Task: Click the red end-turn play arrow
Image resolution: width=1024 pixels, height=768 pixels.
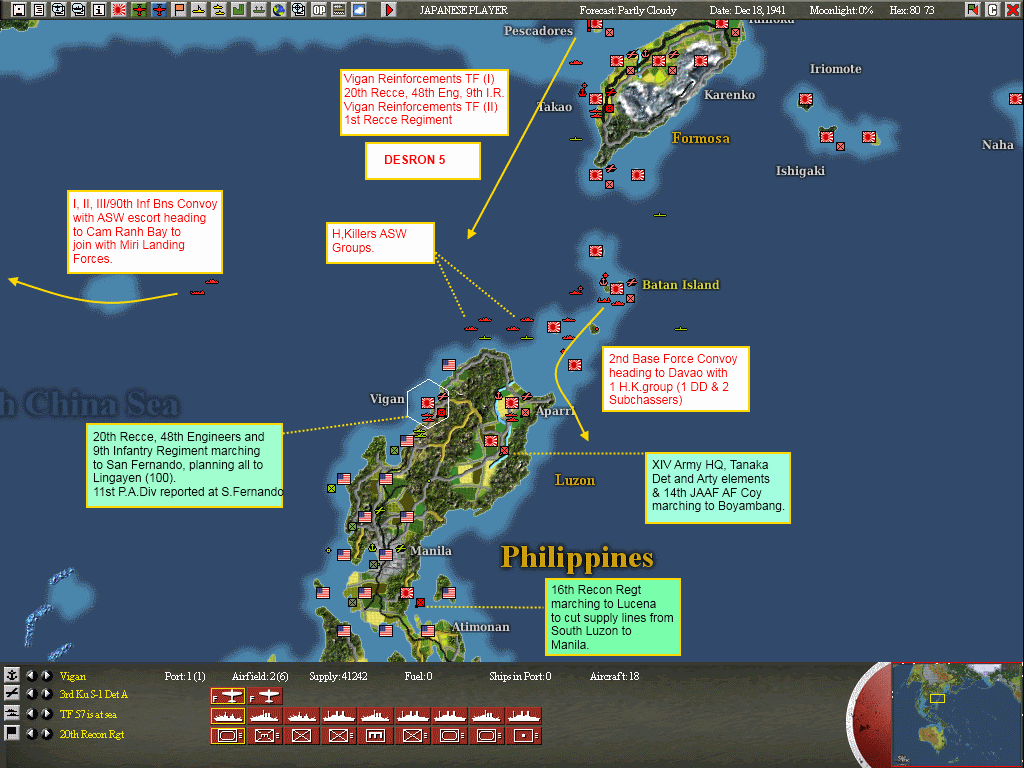Action: point(389,10)
